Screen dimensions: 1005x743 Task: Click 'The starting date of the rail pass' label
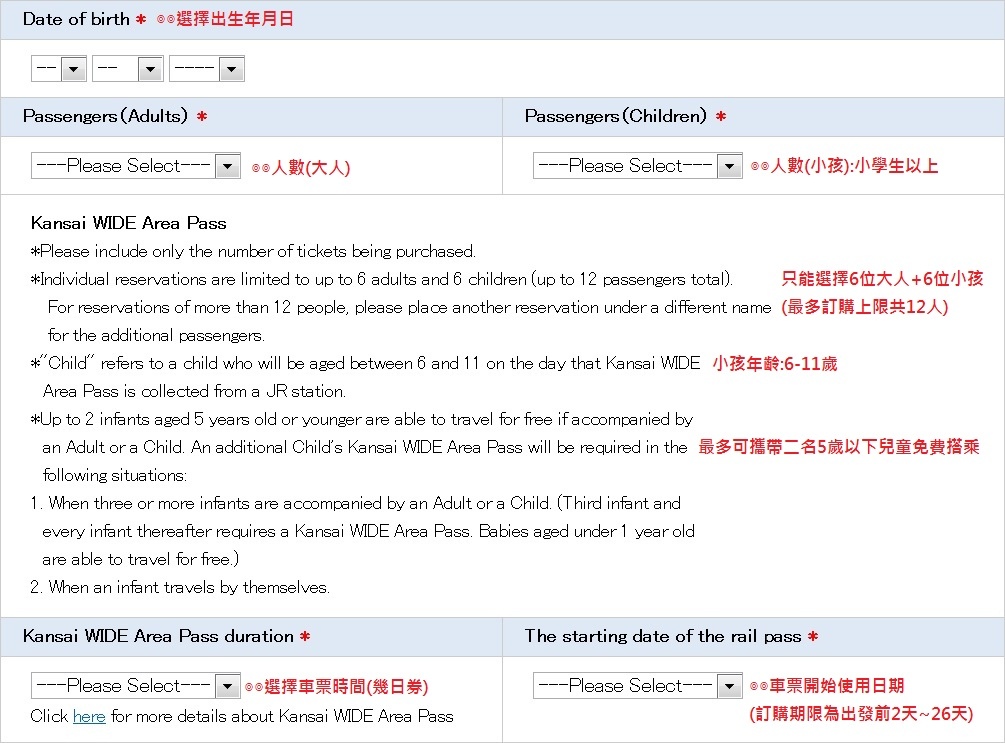(x=663, y=636)
